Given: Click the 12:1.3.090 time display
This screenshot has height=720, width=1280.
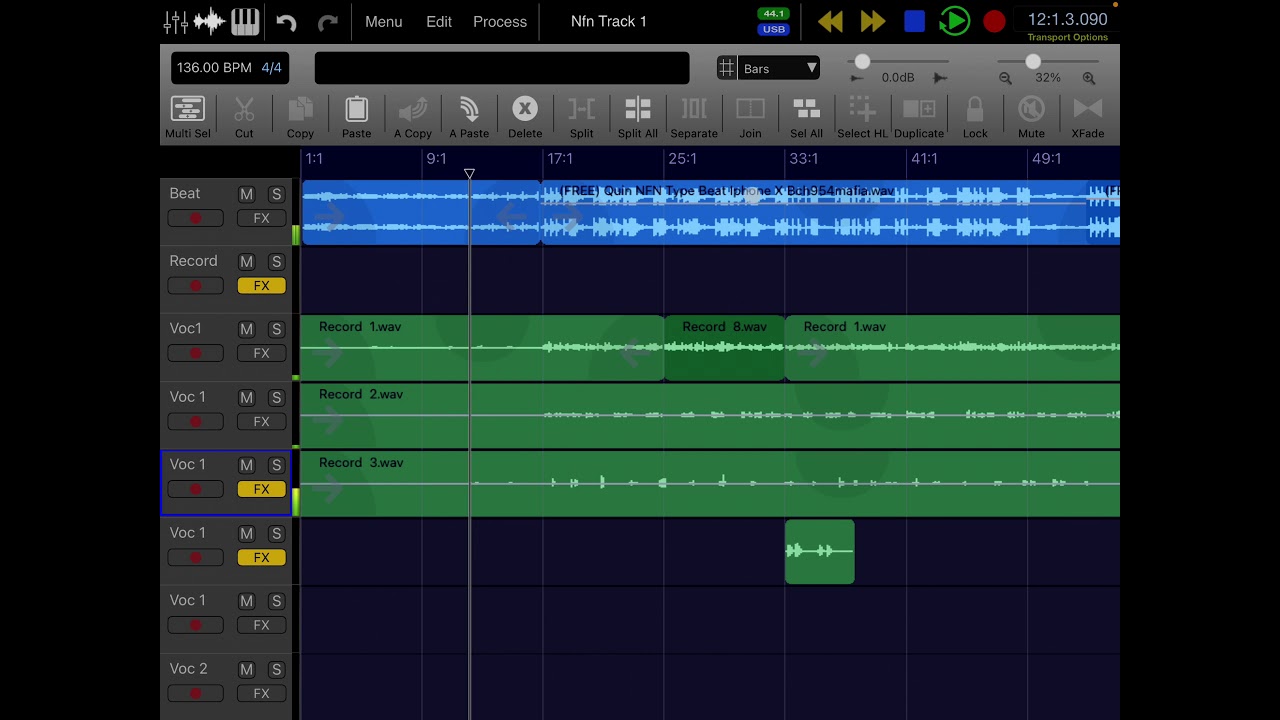Looking at the screenshot, I should (1067, 19).
